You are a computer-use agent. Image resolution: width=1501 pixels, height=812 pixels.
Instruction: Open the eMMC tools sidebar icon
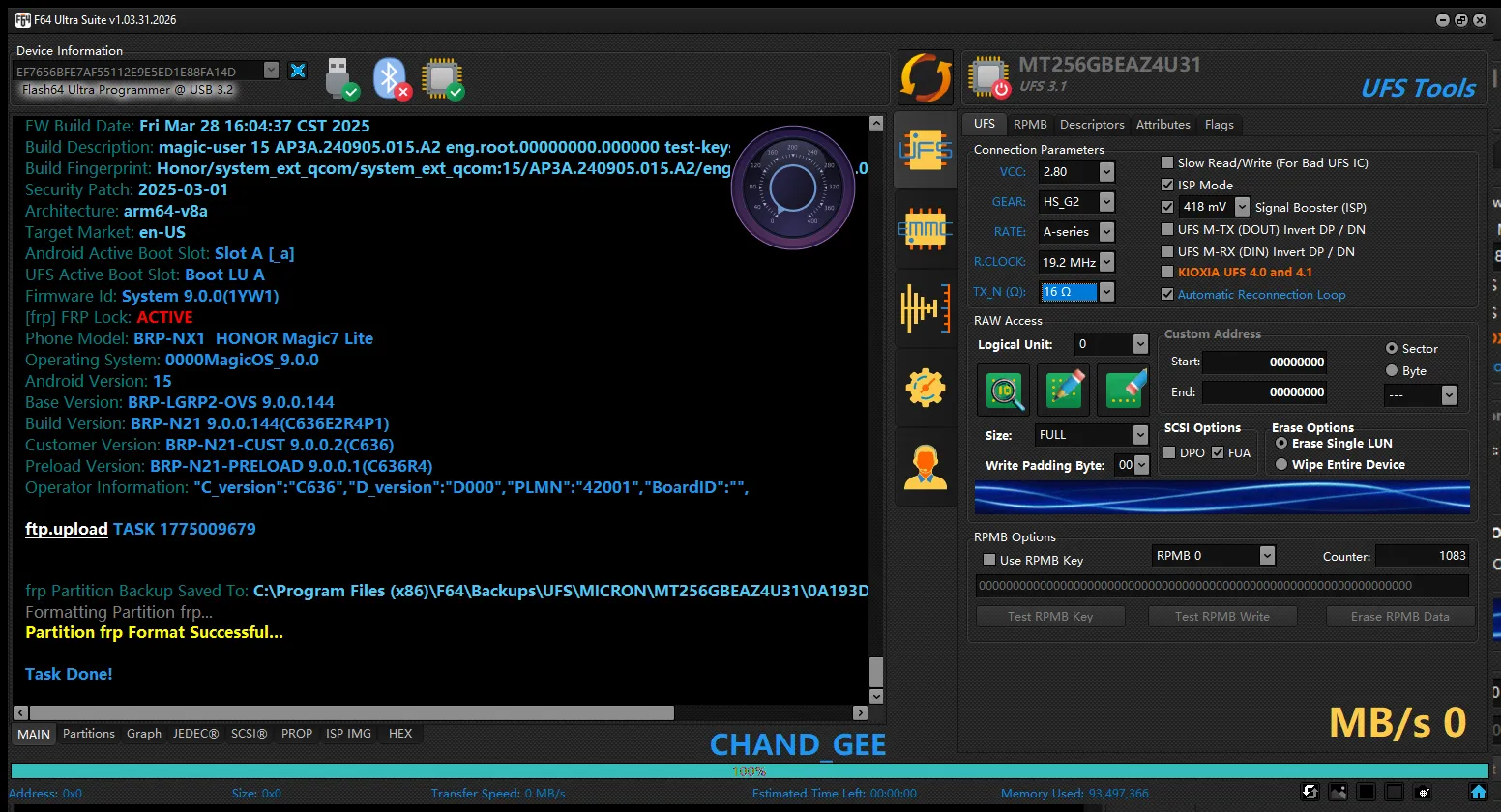[925, 229]
